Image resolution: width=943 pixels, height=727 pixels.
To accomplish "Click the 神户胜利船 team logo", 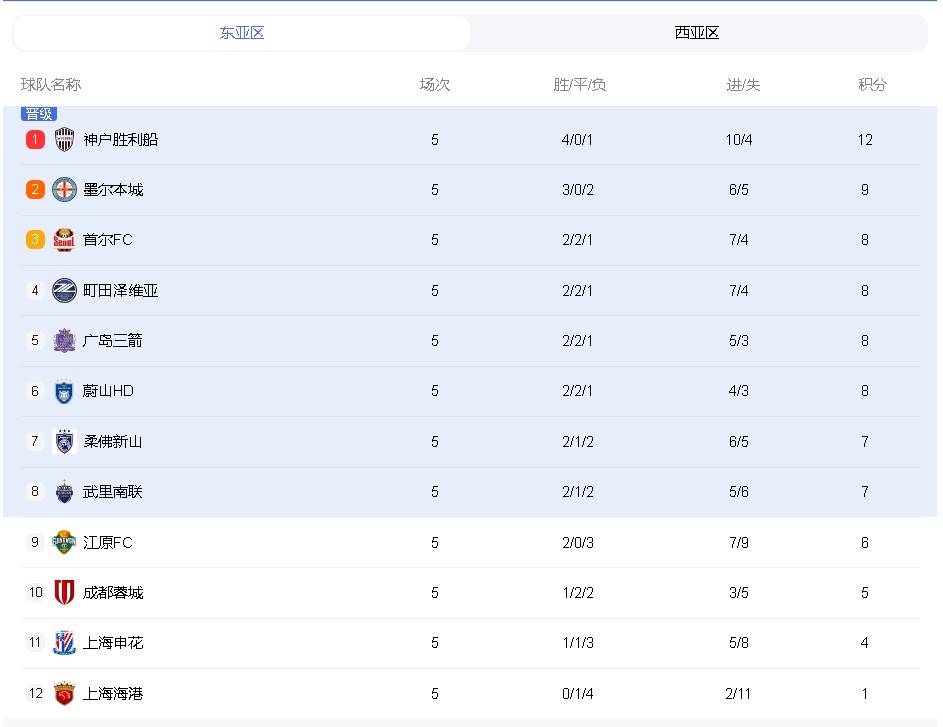I will coord(65,140).
